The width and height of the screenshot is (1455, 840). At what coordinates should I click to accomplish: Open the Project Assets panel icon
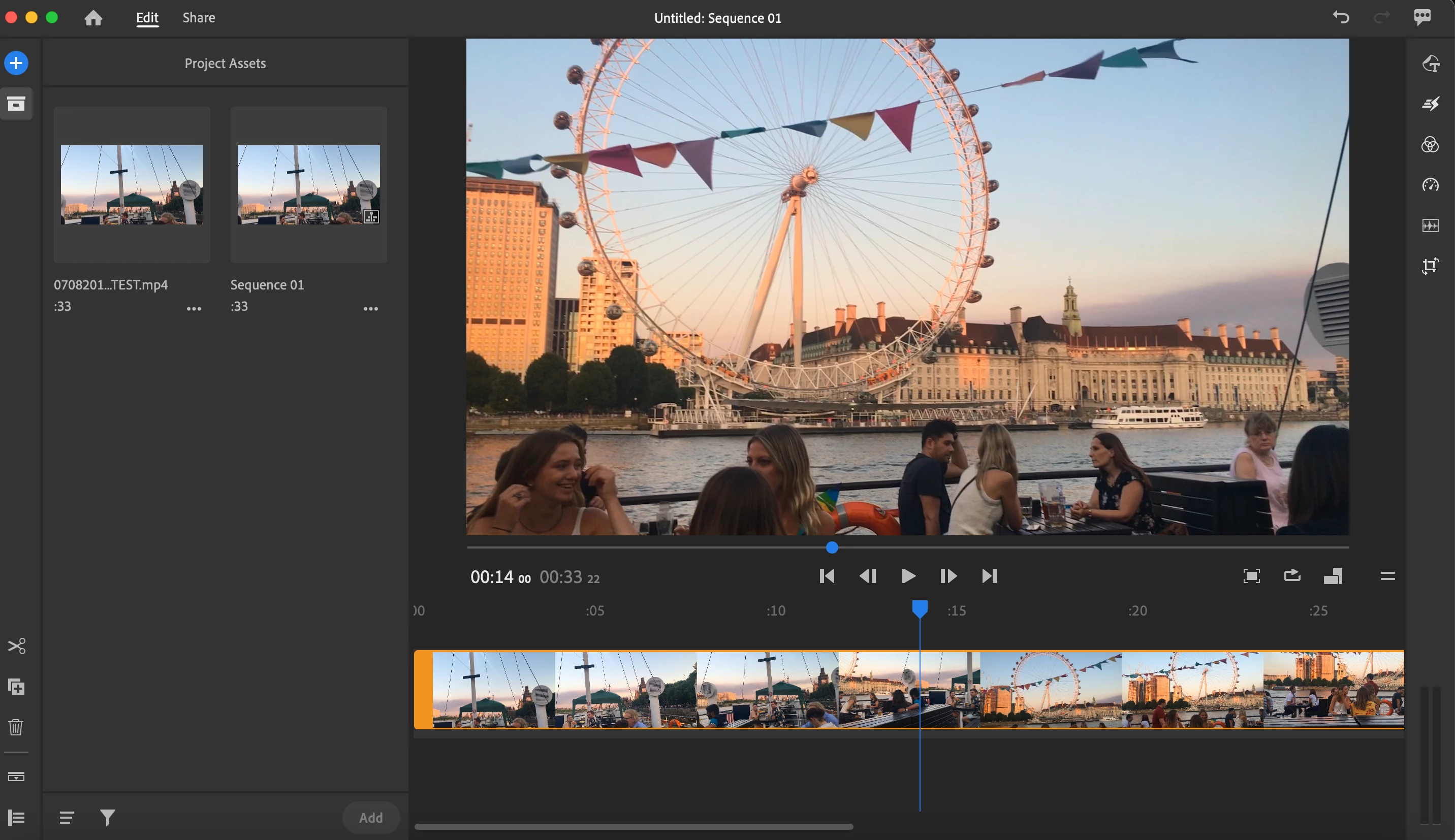(x=16, y=104)
